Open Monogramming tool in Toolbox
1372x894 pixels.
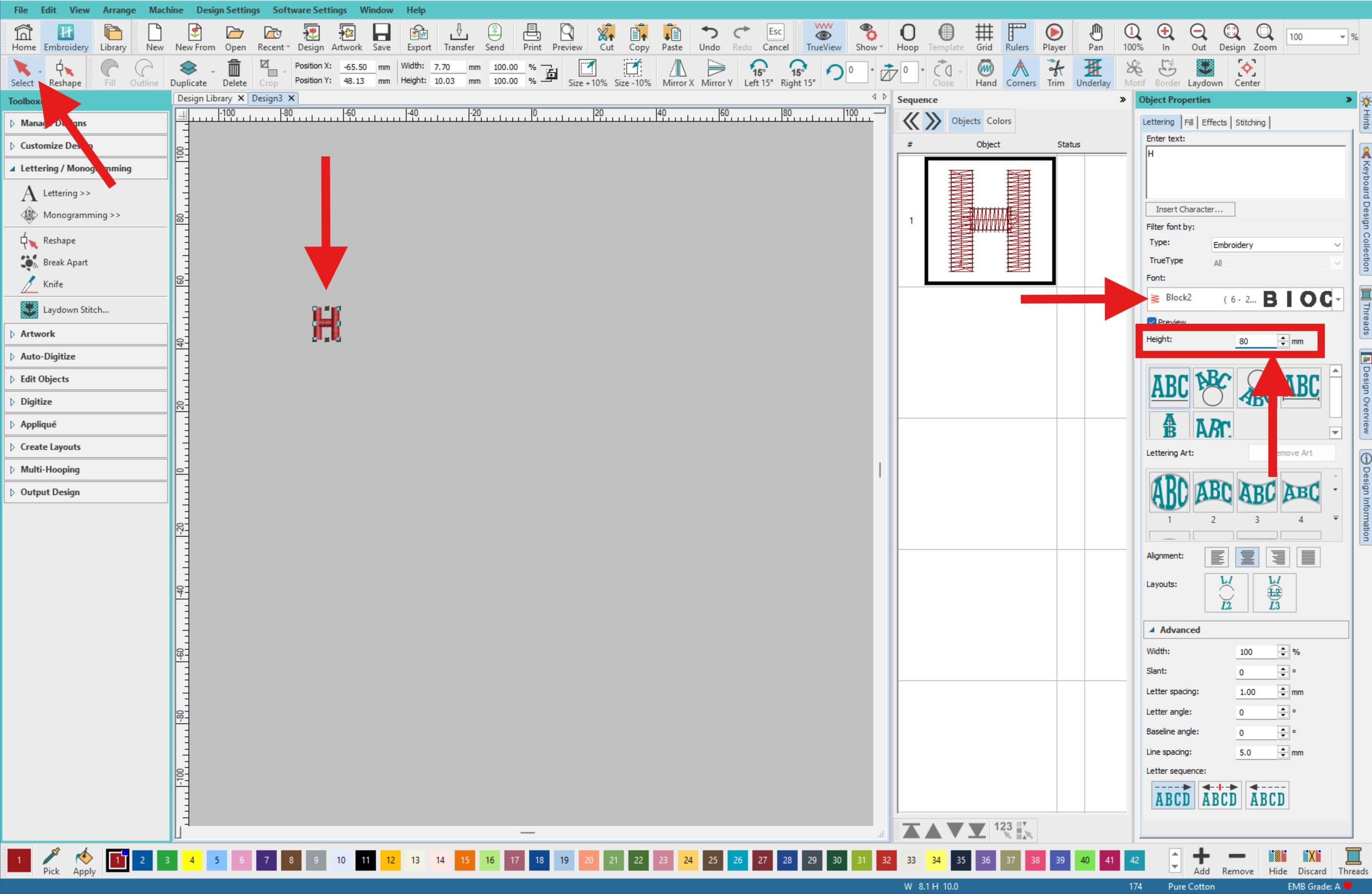point(71,215)
